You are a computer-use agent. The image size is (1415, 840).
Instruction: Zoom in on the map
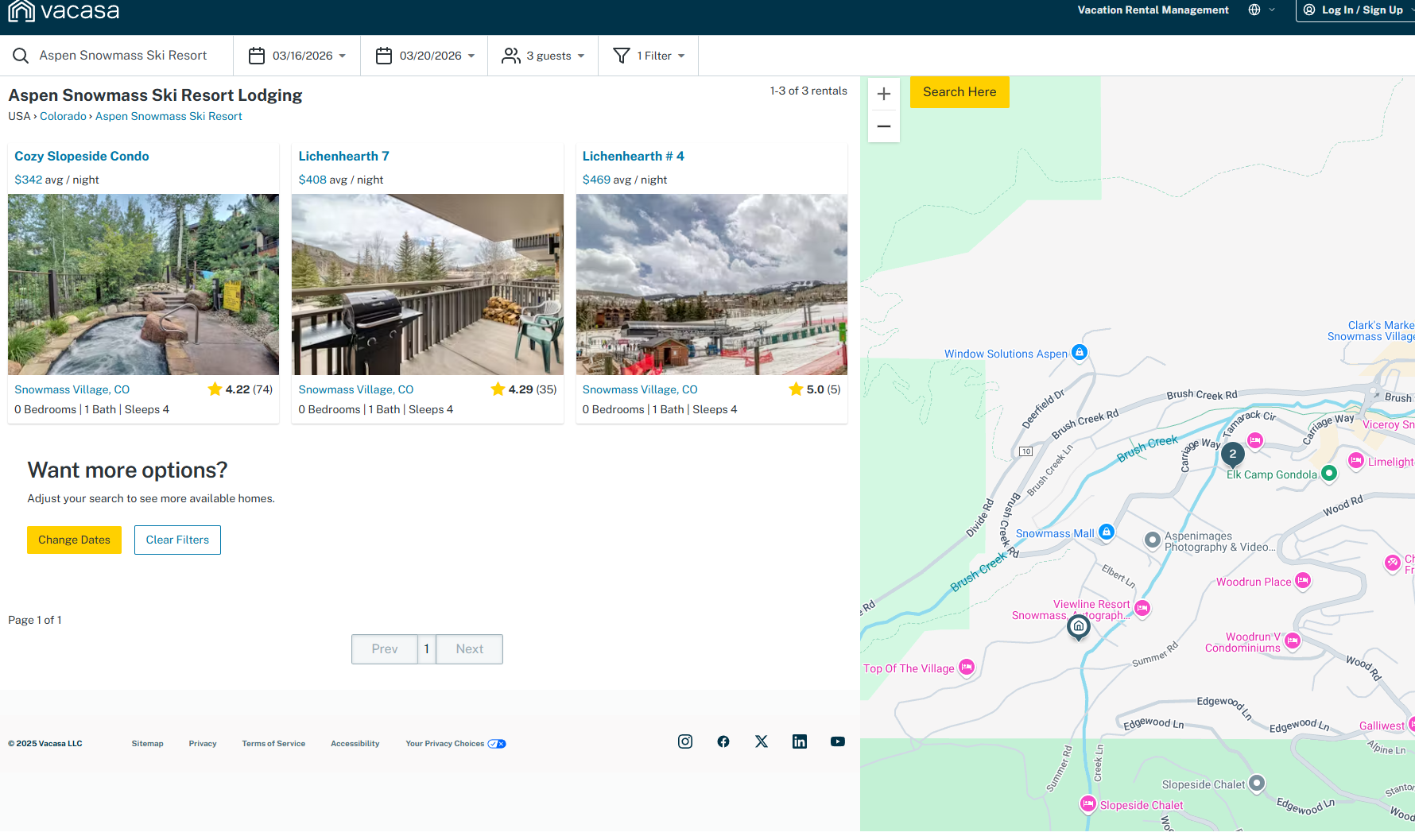pos(884,94)
